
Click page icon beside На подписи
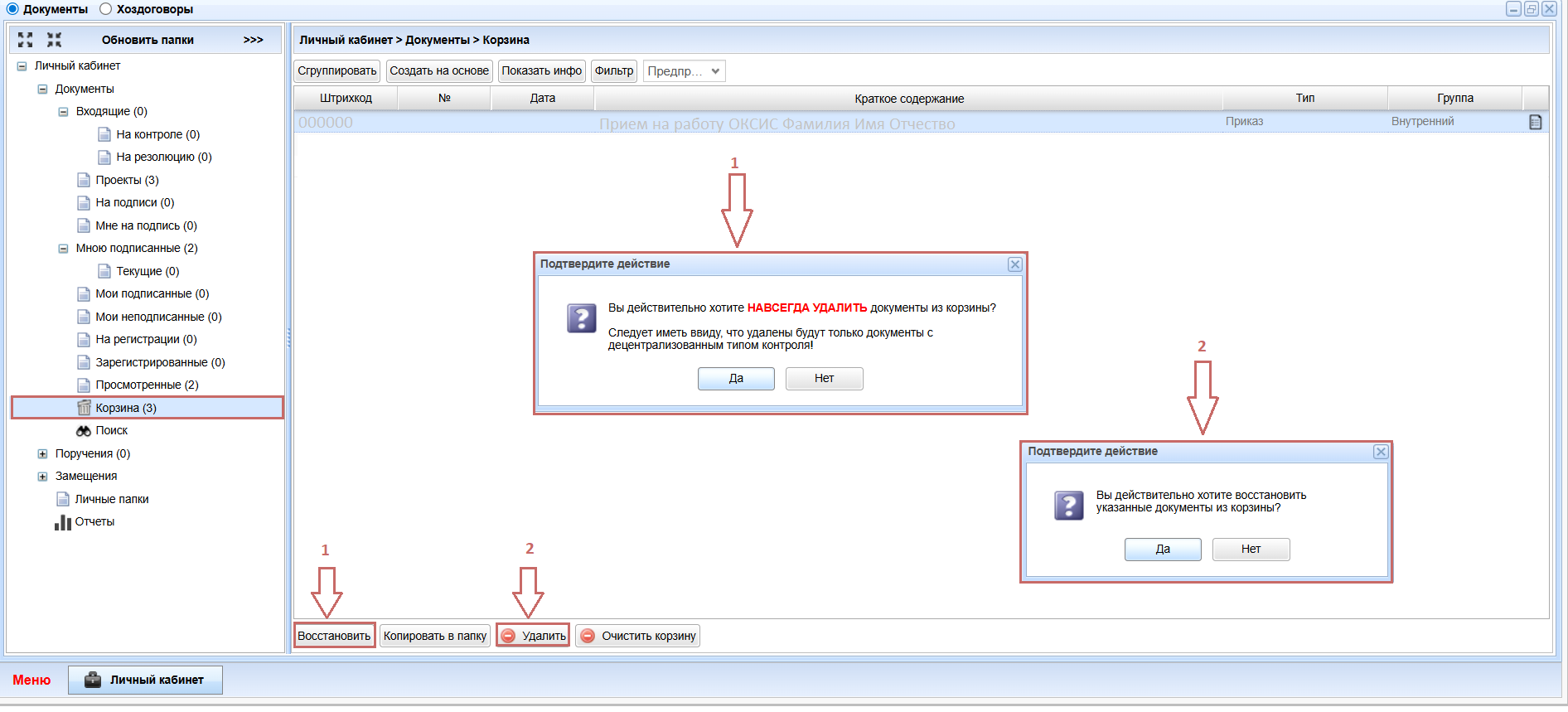[84, 202]
